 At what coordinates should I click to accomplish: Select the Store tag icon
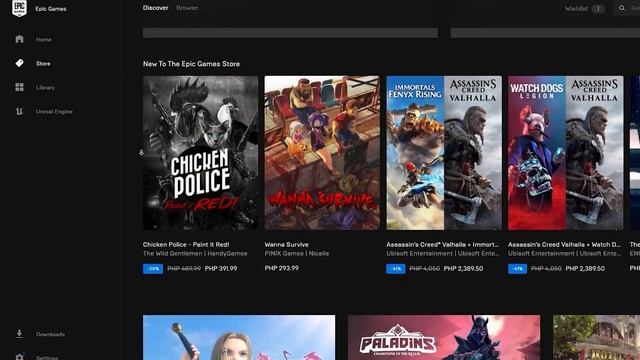tap(19, 63)
